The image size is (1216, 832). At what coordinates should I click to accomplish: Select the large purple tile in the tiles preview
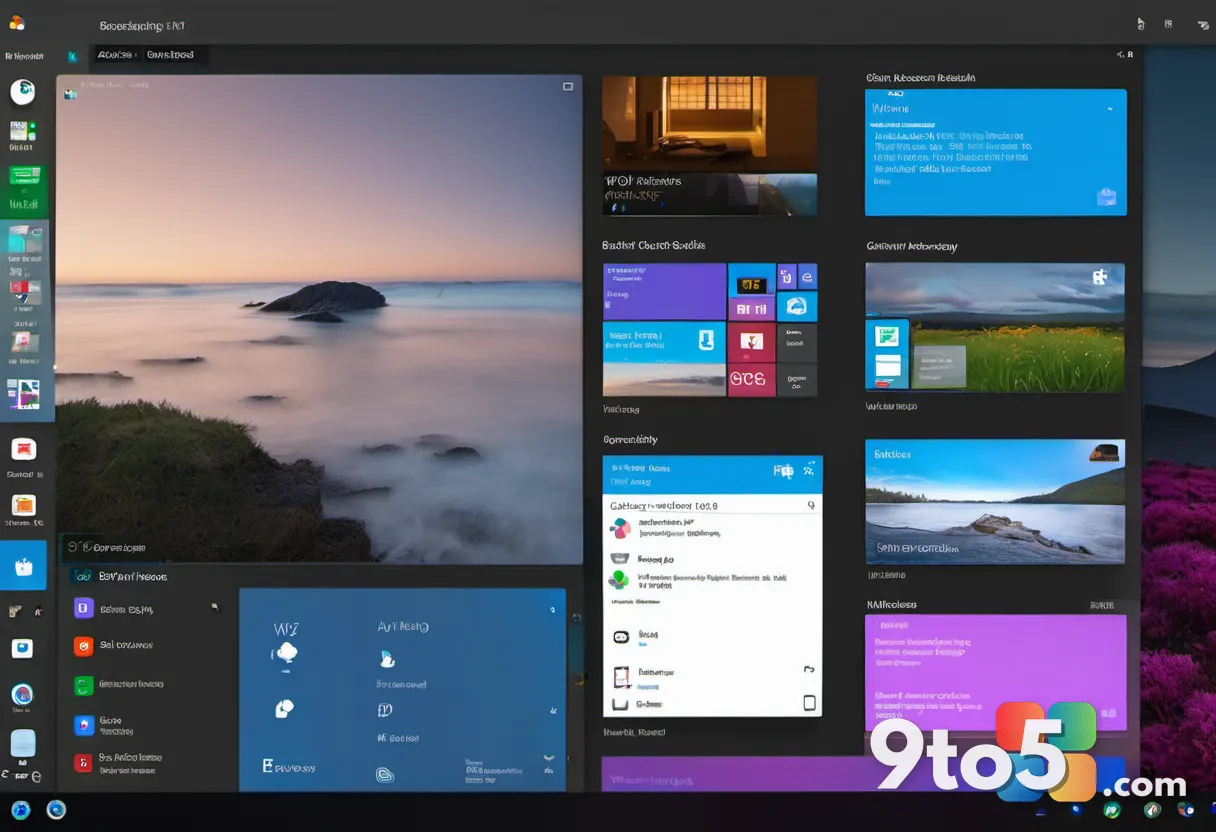click(664, 291)
